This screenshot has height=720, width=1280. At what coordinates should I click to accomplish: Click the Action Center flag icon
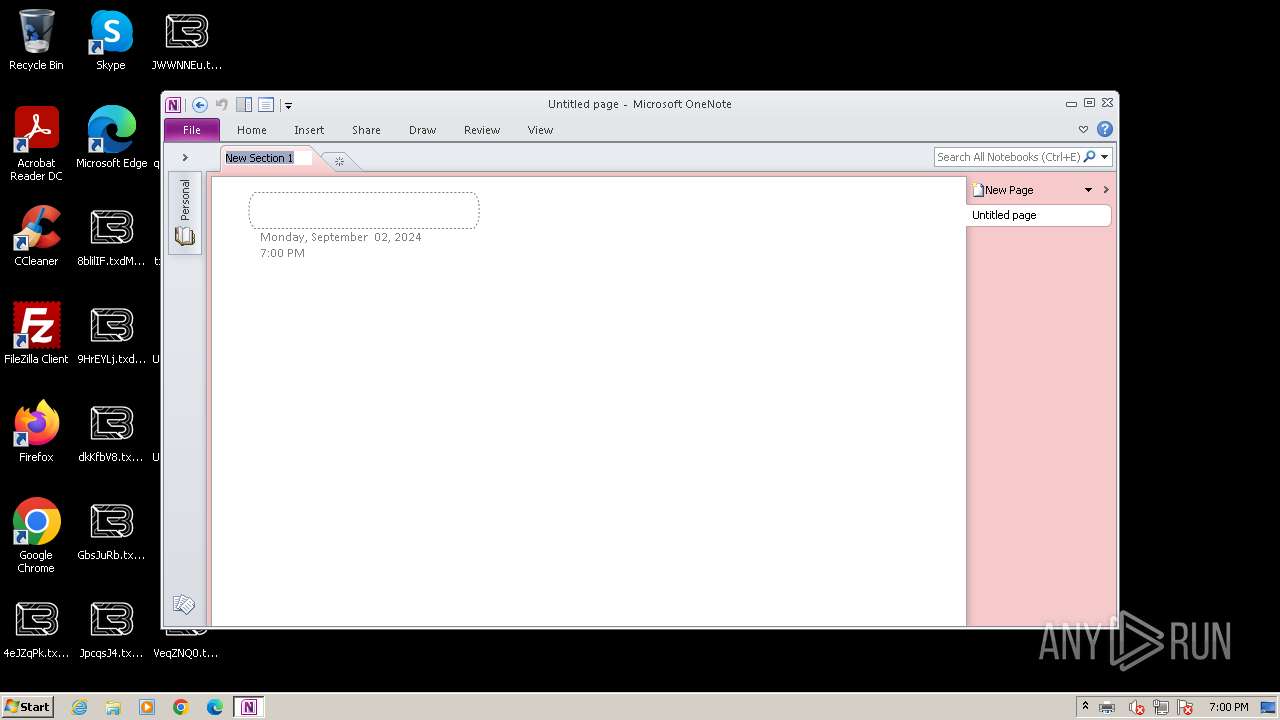point(1186,708)
